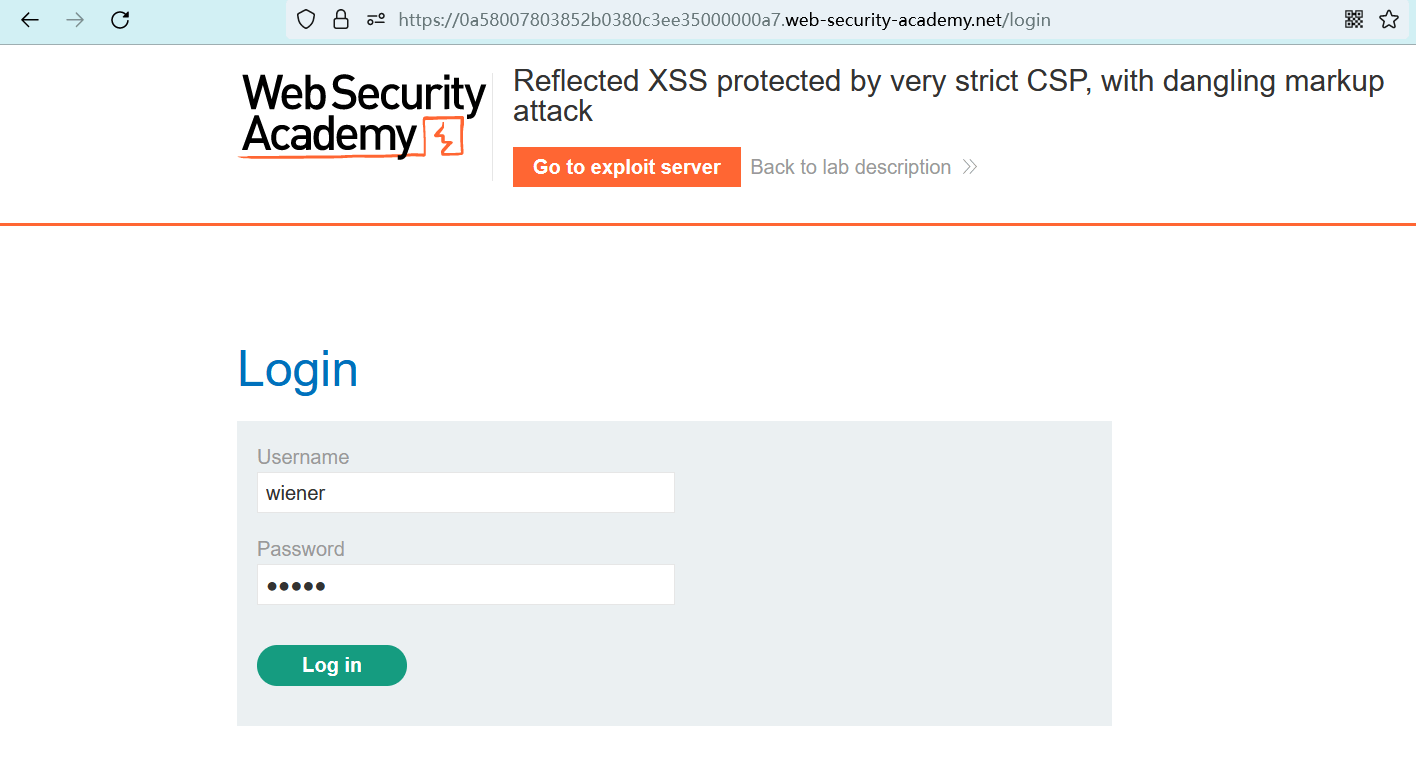Click the double chevron after lab description
The height and width of the screenshot is (762, 1416).
point(969,167)
